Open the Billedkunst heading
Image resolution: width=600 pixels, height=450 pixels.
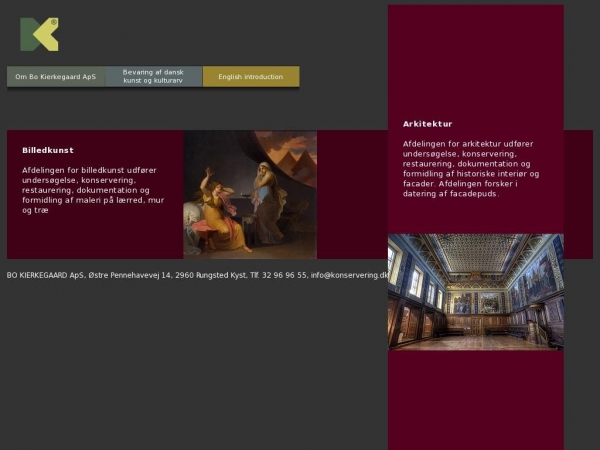[48, 150]
